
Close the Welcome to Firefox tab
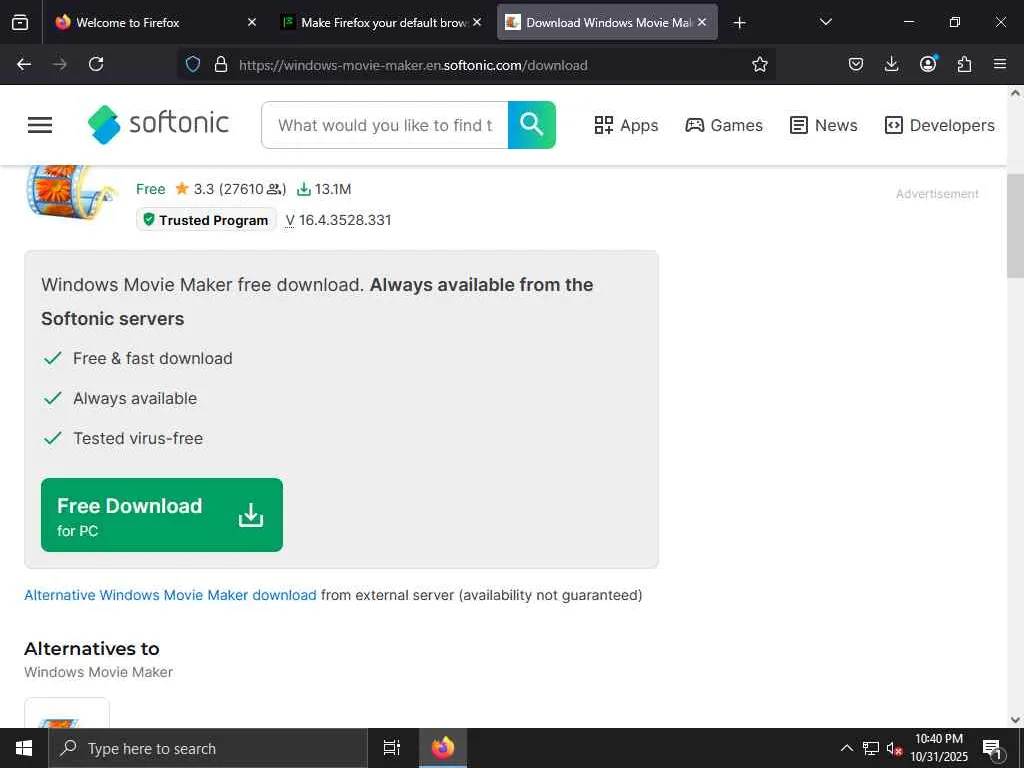[252, 22]
